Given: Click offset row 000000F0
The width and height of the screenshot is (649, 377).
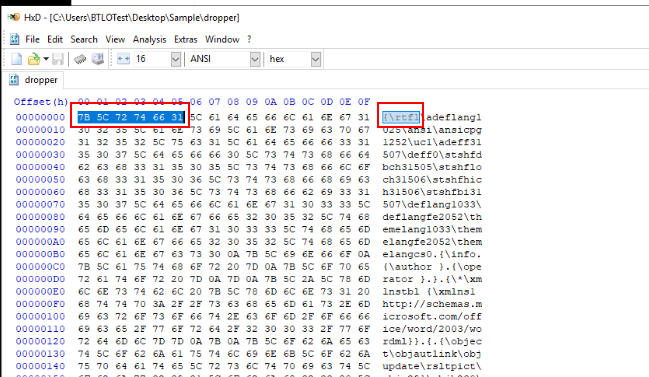Looking at the screenshot, I should [x=41, y=304].
